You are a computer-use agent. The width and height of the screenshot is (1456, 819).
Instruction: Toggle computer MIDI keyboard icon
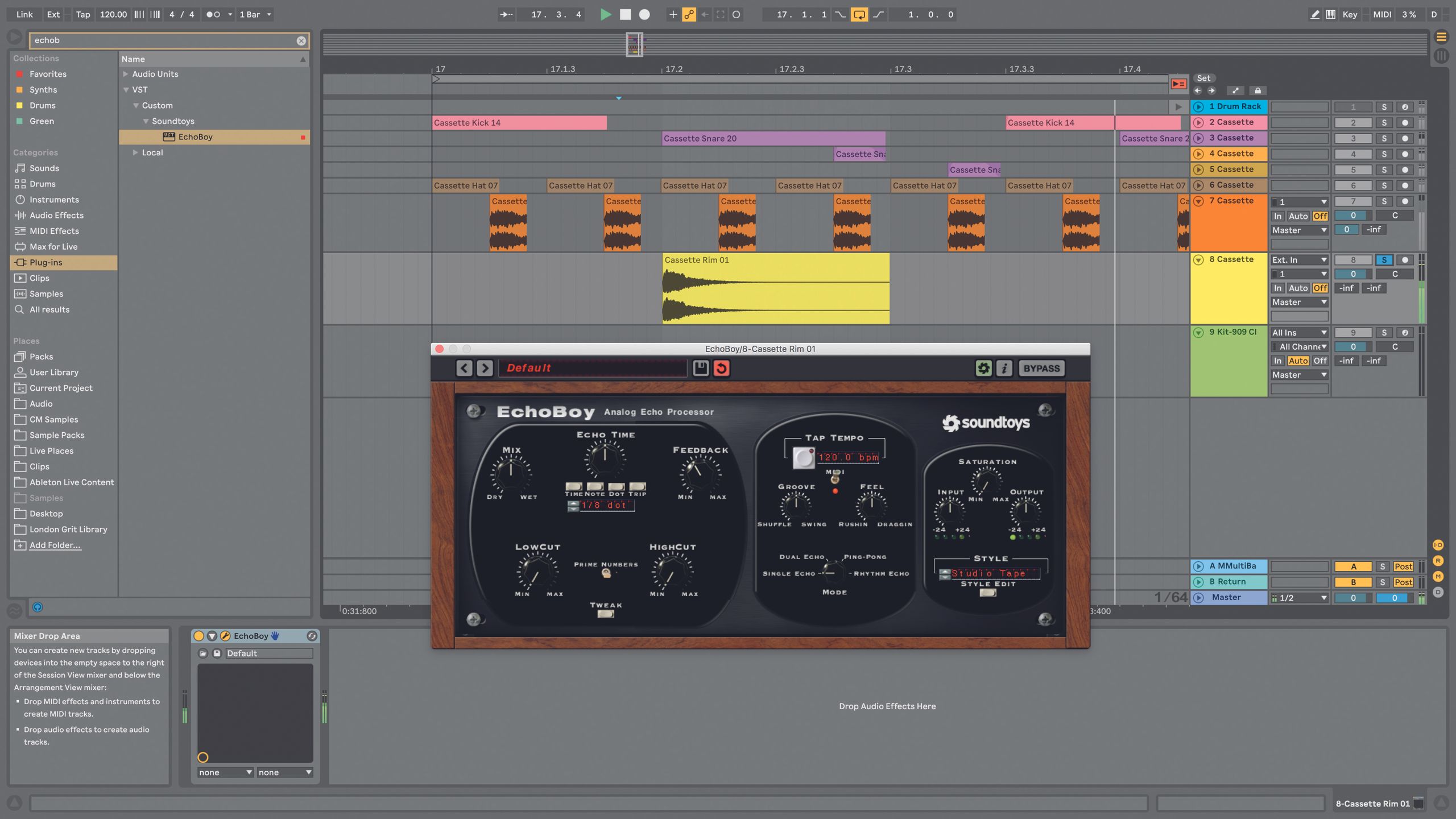tap(1331, 14)
